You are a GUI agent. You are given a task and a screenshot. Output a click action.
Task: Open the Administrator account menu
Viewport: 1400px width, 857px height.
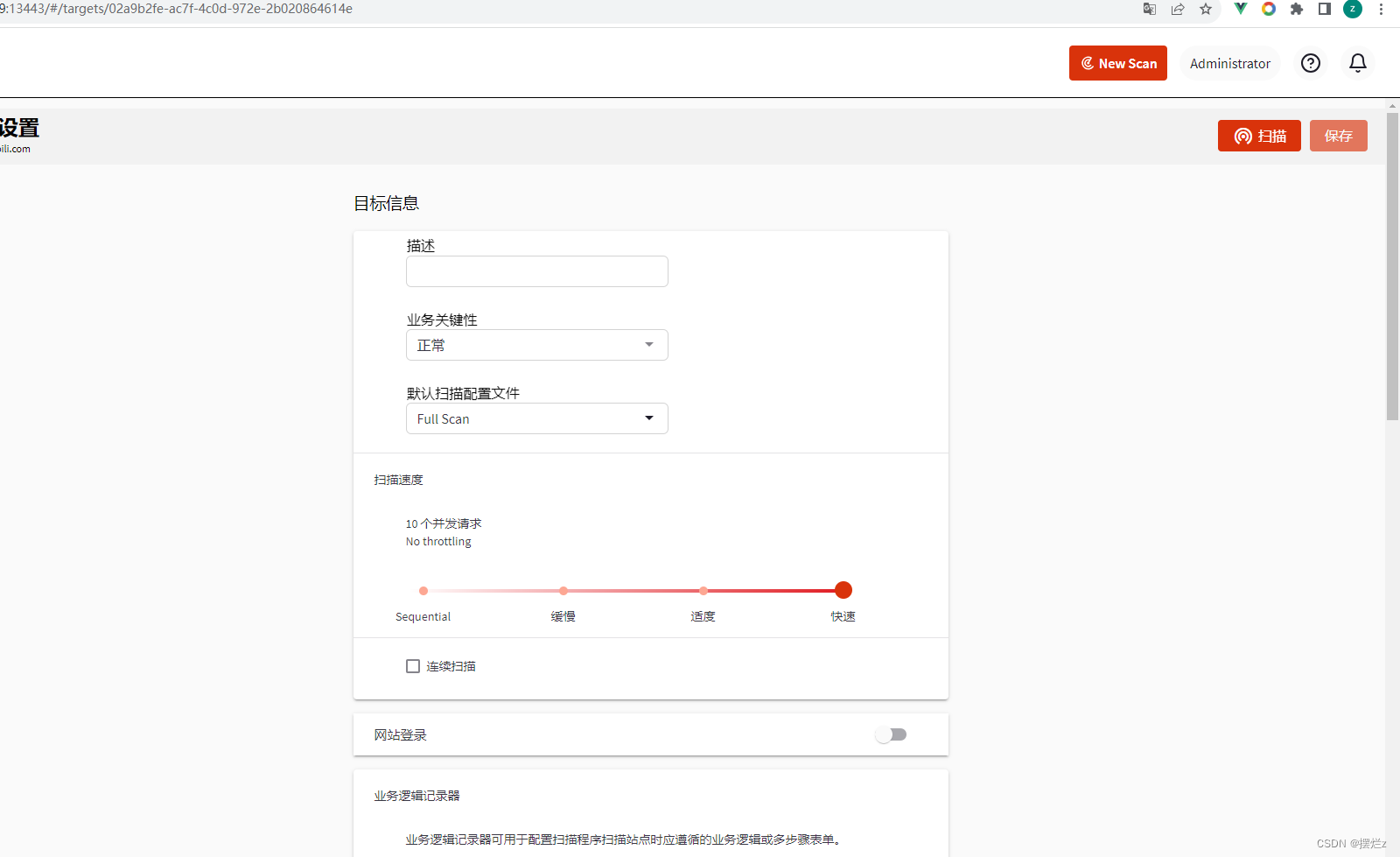click(x=1230, y=63)
